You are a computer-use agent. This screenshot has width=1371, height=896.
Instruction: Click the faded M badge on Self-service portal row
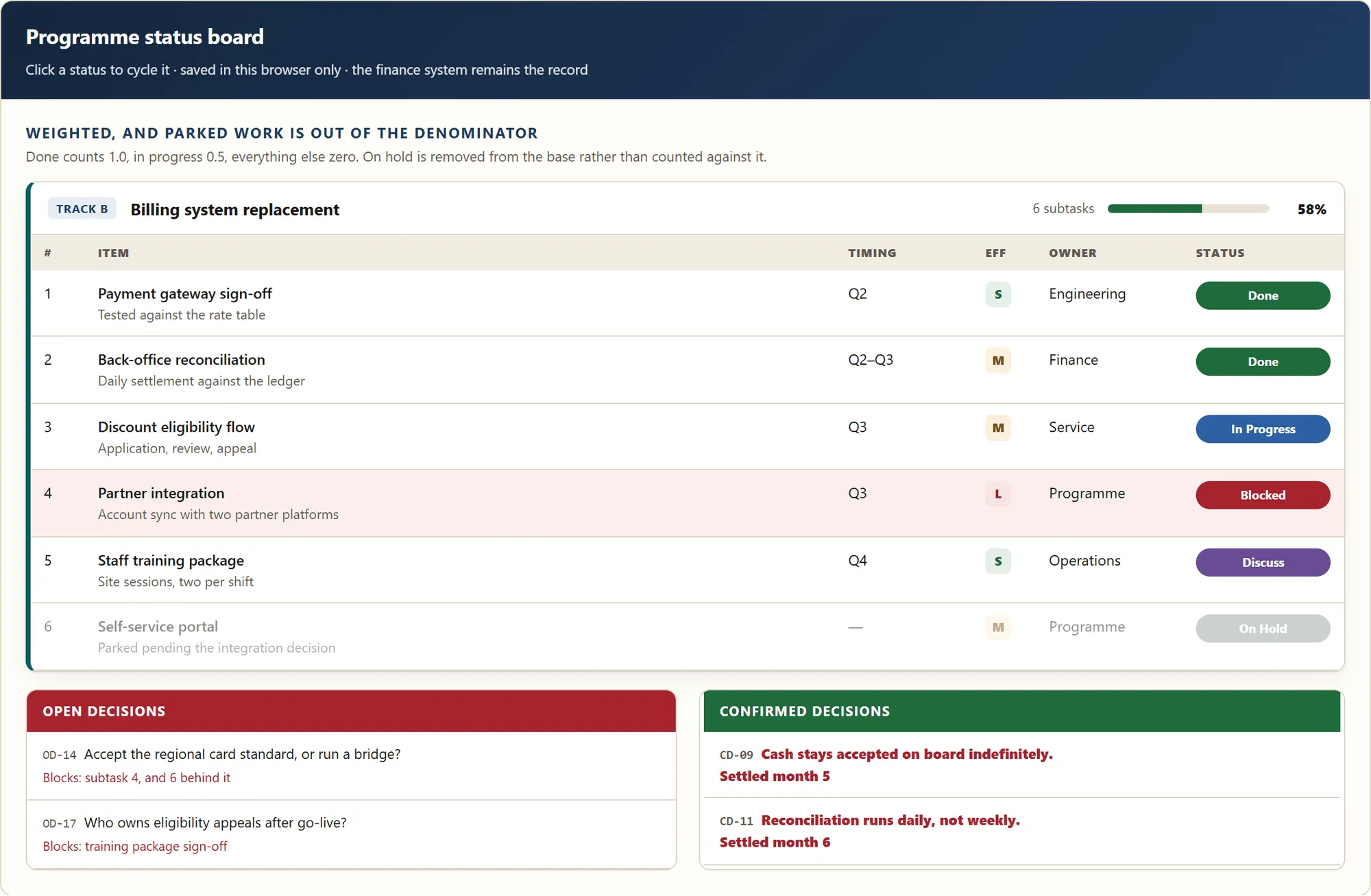point(998,627)
